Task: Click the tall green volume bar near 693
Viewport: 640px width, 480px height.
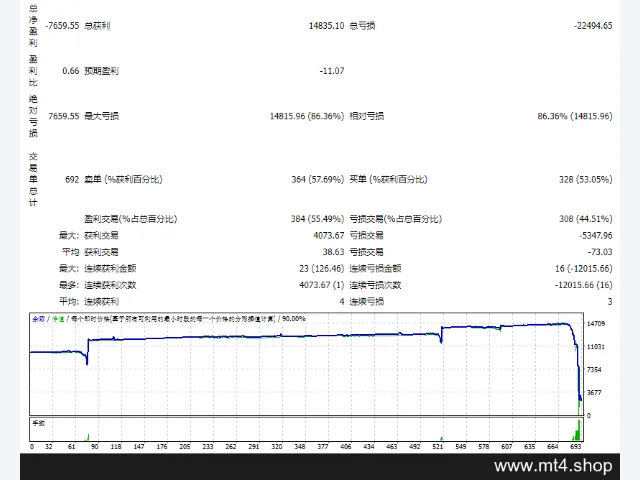Action: pyautogui.click(x=579, y=430)
